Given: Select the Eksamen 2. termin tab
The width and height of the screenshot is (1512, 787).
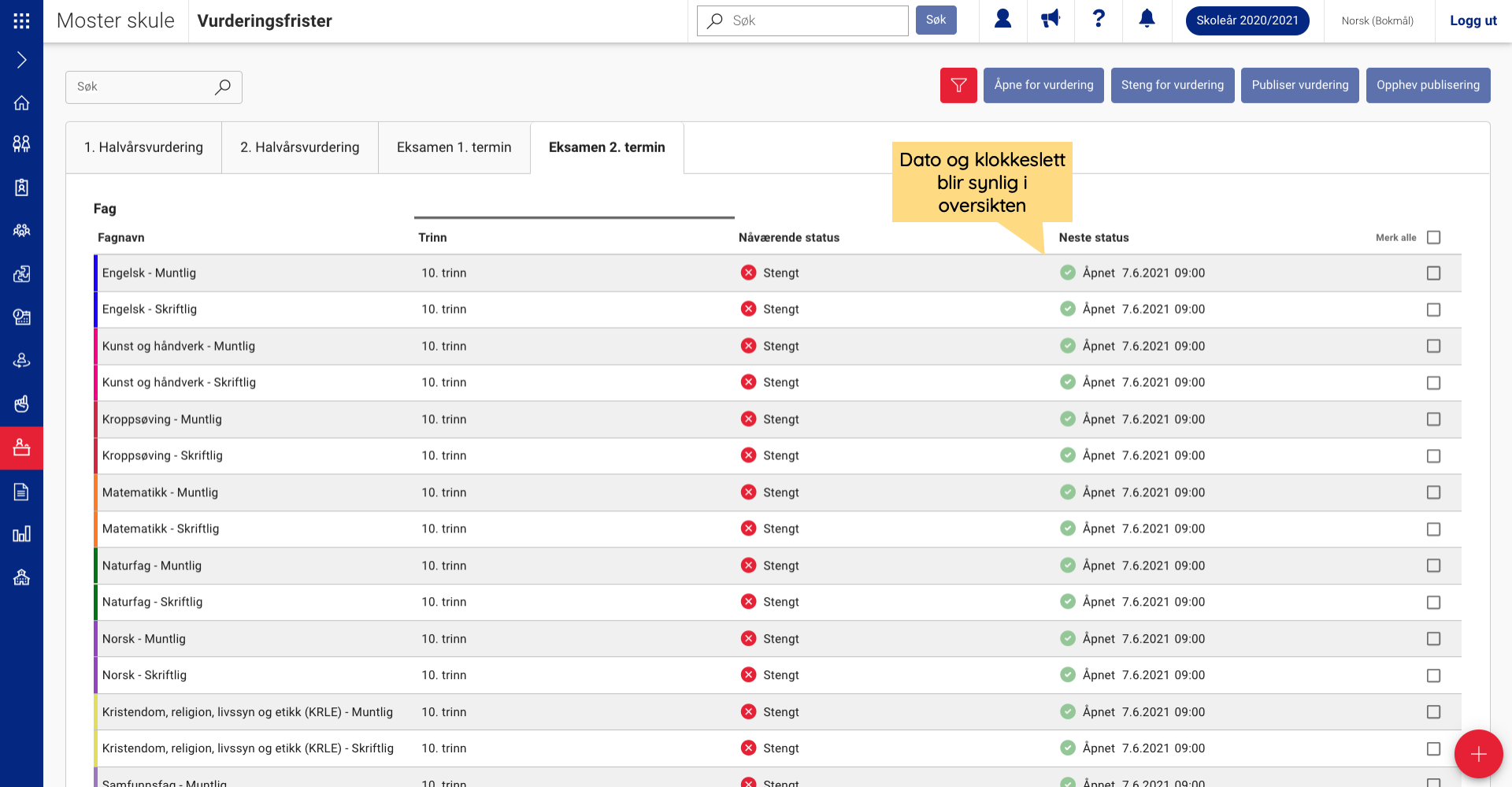Looking at the screenshot, I should (x=607, y=147).
